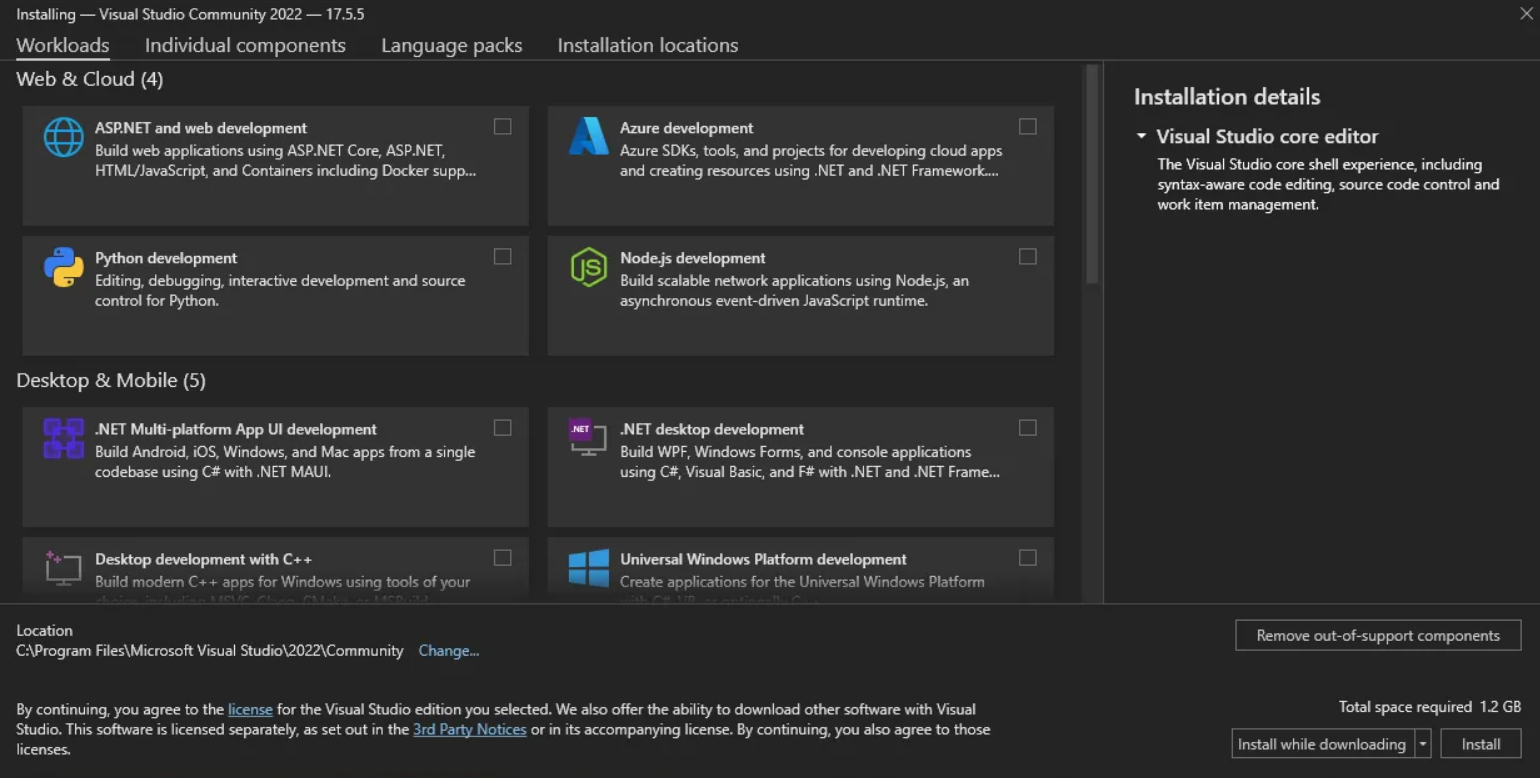1540x778 pixels.
Task: Enable the ASP.NET and web development checkbox
Action: pos(502,127)
